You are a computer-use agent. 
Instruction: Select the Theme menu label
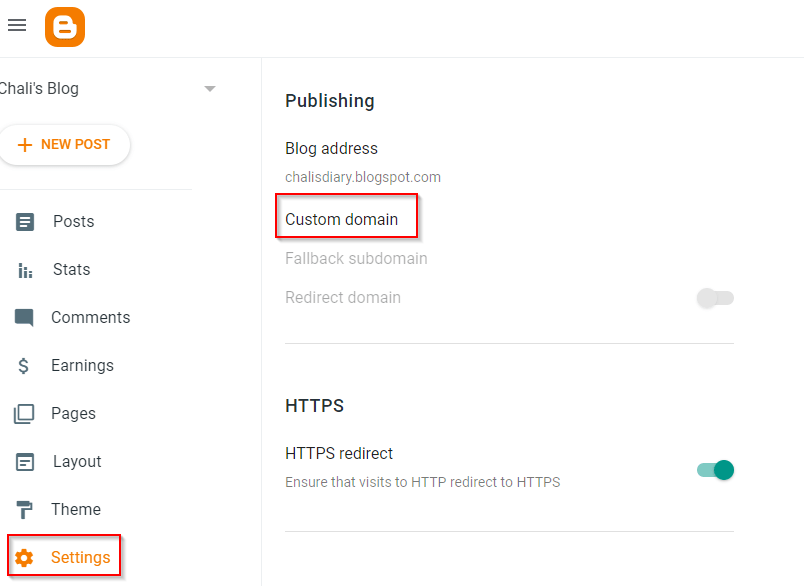point(76,510)
